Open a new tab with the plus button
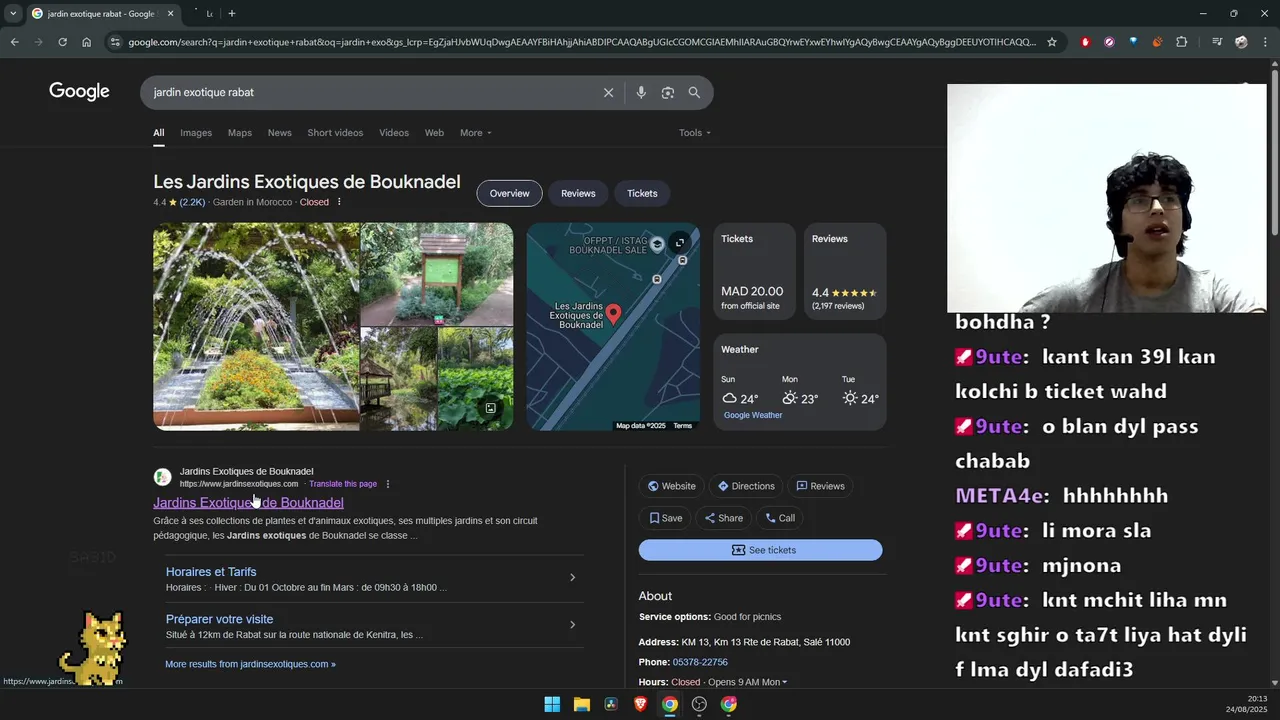Image resolution: width=1280 pixels, height=720 pixels. (x=232, y=13)
